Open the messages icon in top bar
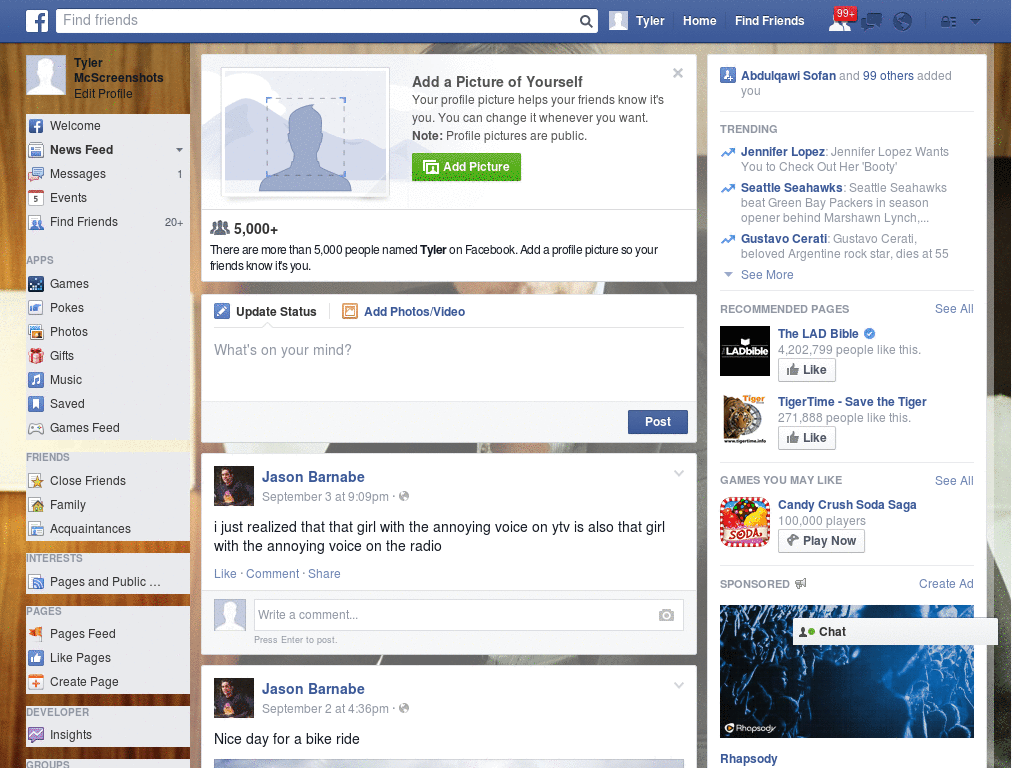 click(871, 22)
